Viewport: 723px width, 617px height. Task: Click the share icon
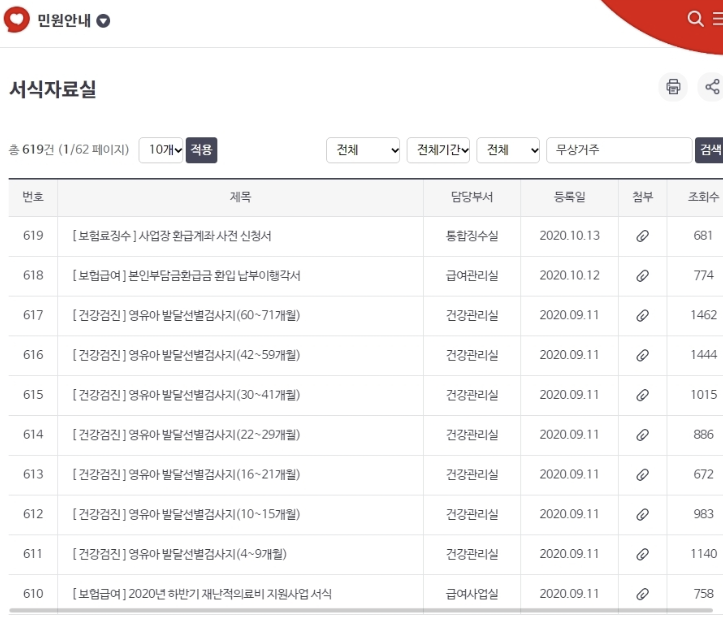click(711, 86)
